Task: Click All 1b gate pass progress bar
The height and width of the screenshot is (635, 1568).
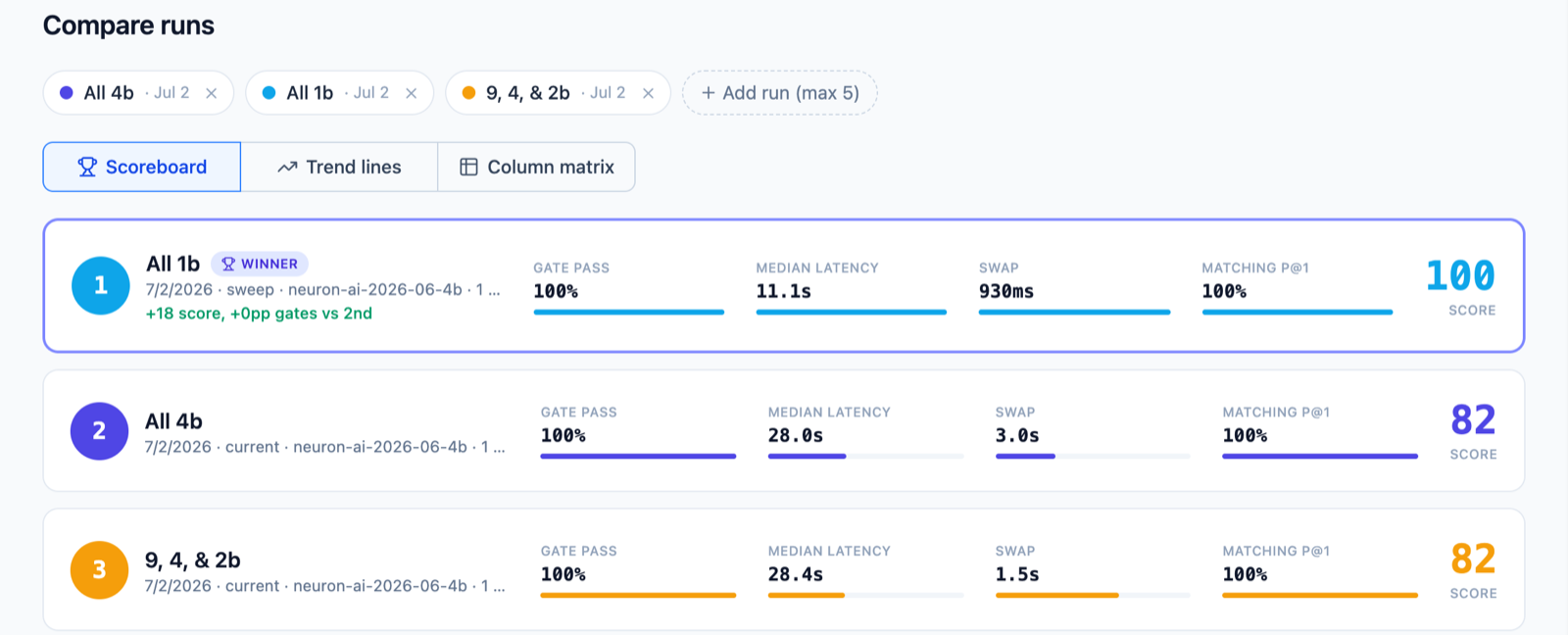Action: (x=628, y=312)
